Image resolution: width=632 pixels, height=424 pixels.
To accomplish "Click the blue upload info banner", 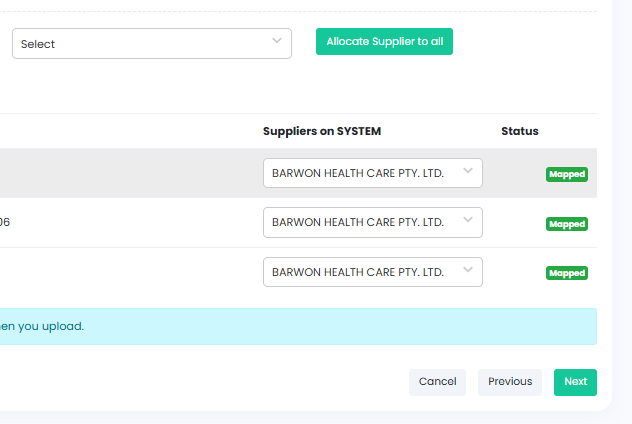I will point(298,326).
